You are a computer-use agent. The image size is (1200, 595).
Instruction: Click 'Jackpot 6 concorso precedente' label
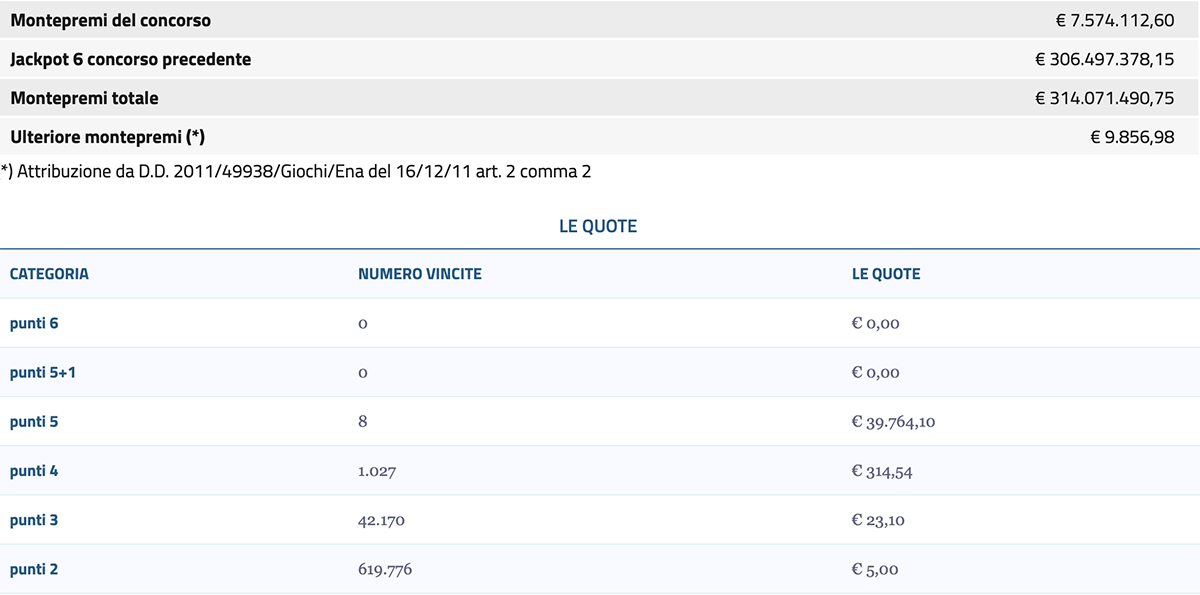[x=130, y=59]
